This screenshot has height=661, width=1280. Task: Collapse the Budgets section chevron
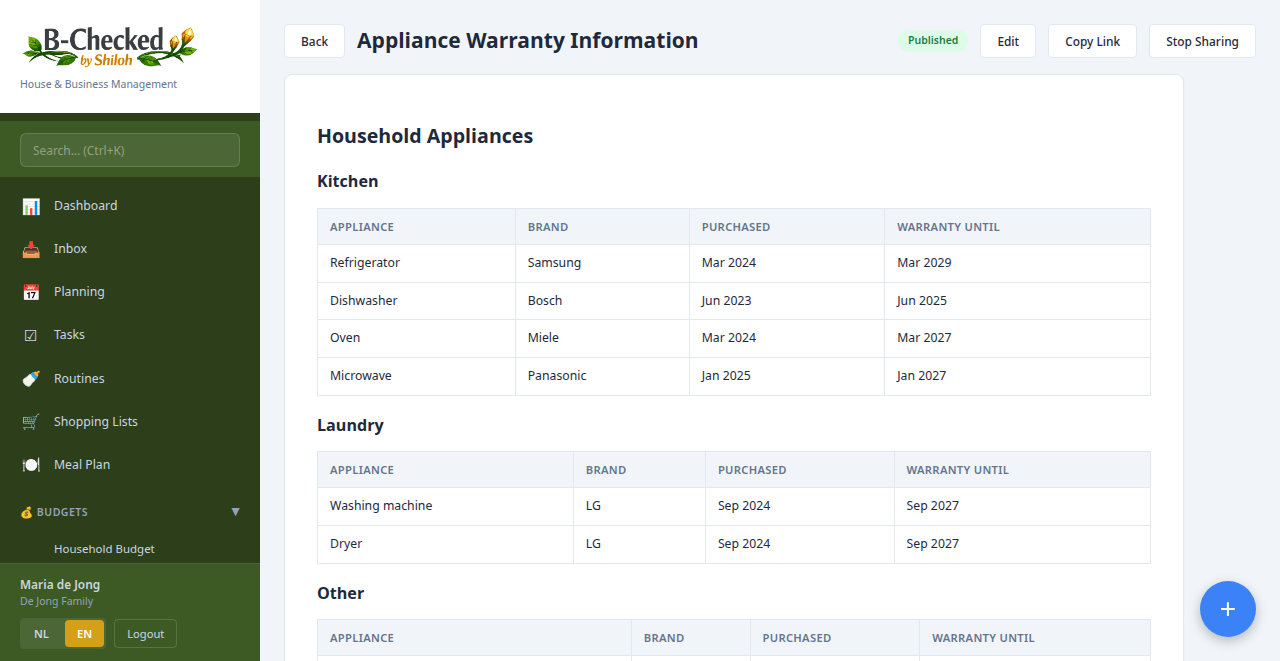click(236, 511)
